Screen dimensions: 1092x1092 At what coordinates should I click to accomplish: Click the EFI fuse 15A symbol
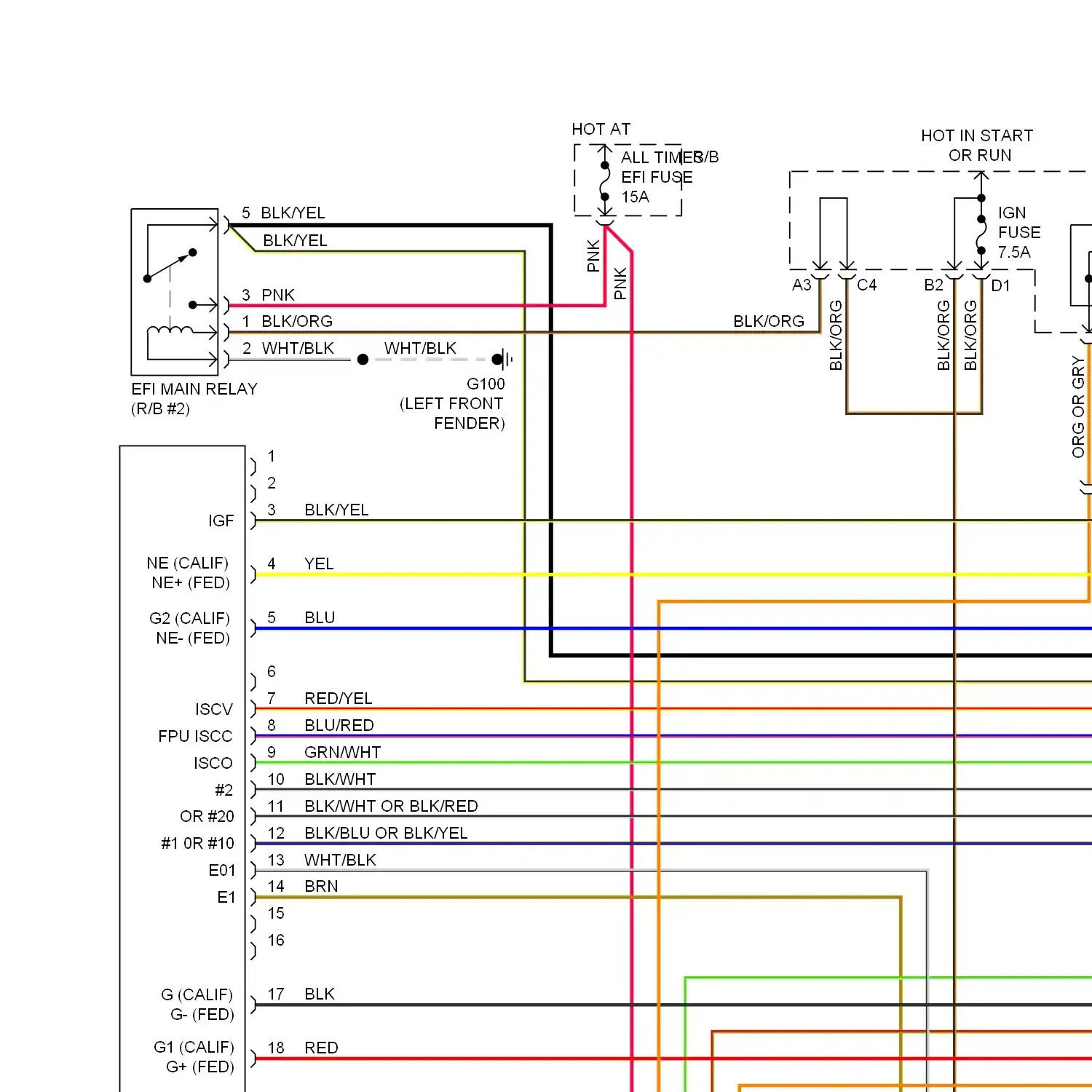pos(605,181)
